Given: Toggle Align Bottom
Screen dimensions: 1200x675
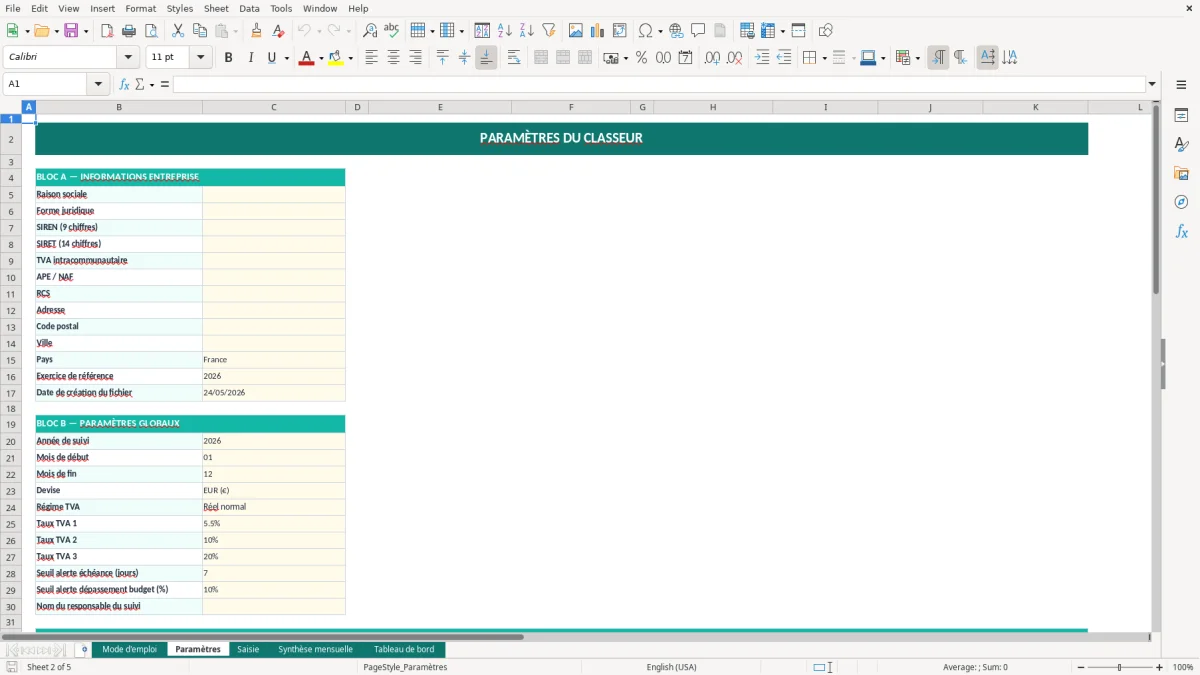Looking at the screenshot, I should coord(486,58).
